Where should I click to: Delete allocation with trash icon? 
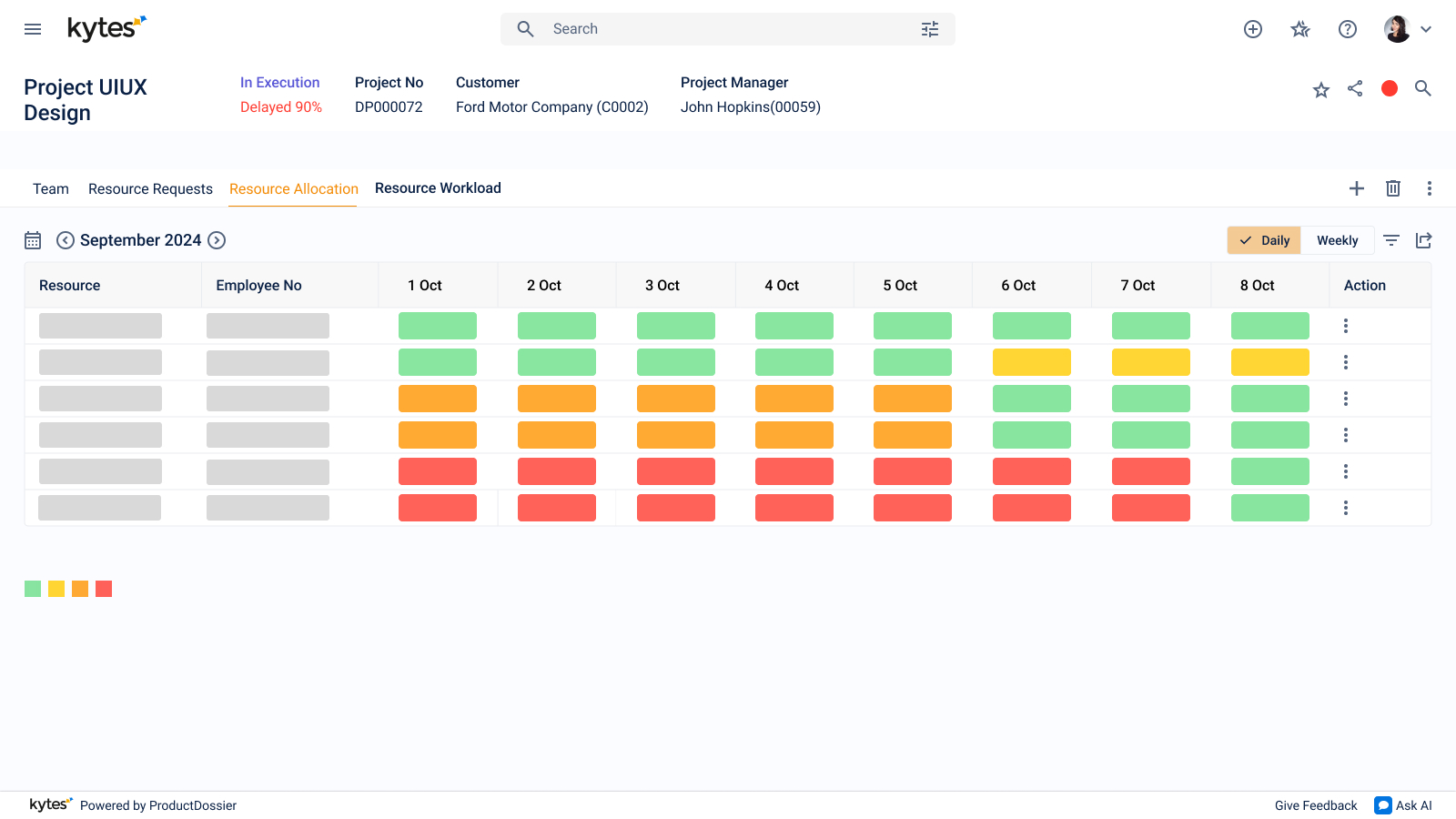coord(1393,188)
